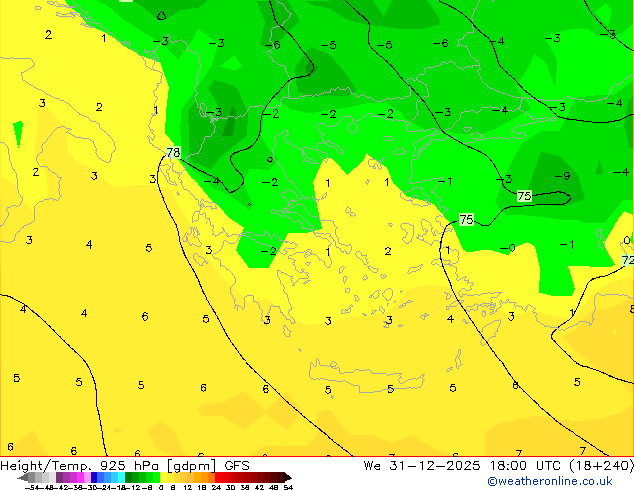Click the 'We' weekday text in the date line
This screenshot has height=490, width=634.
click(372, 466)
